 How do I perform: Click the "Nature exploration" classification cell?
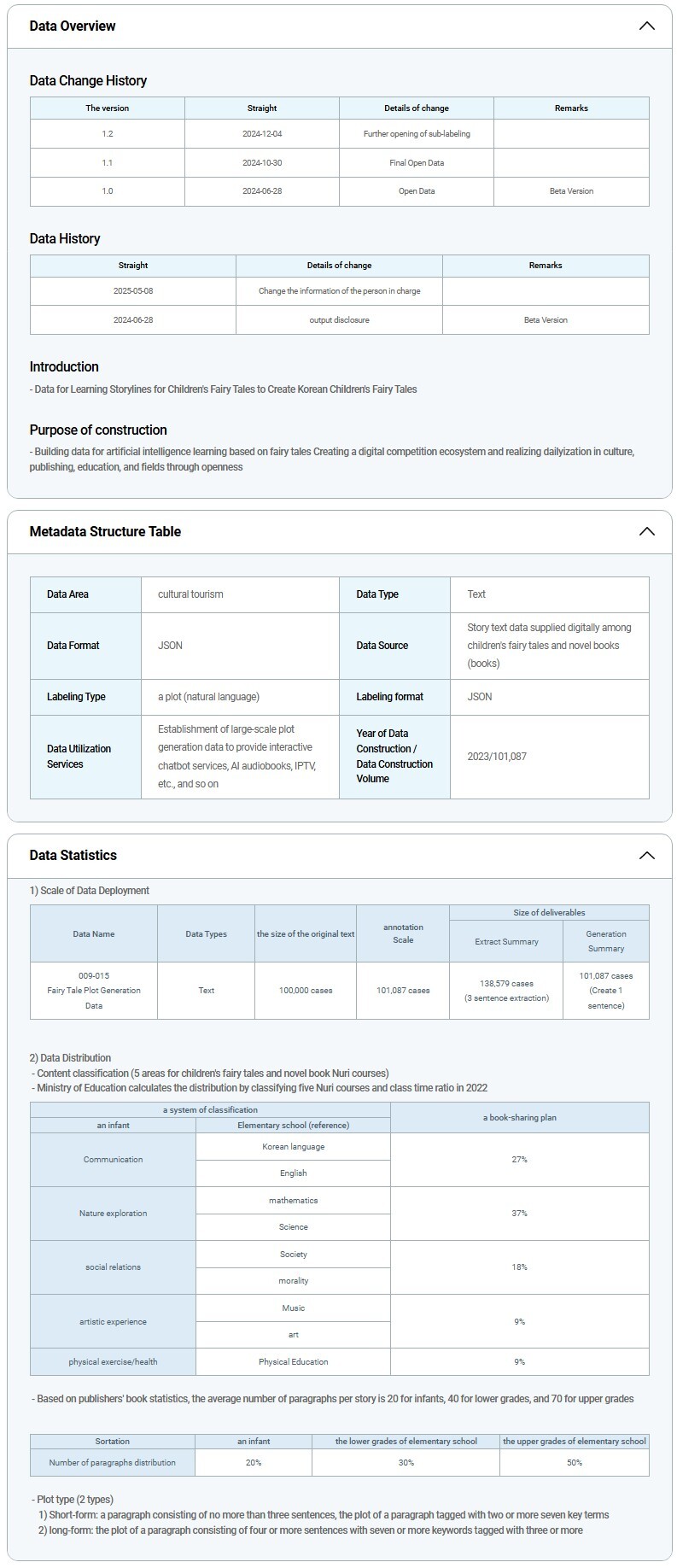(113, 1213)
